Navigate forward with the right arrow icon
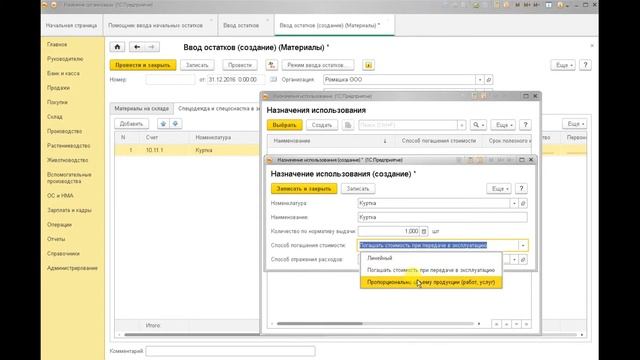 point(151,47)
